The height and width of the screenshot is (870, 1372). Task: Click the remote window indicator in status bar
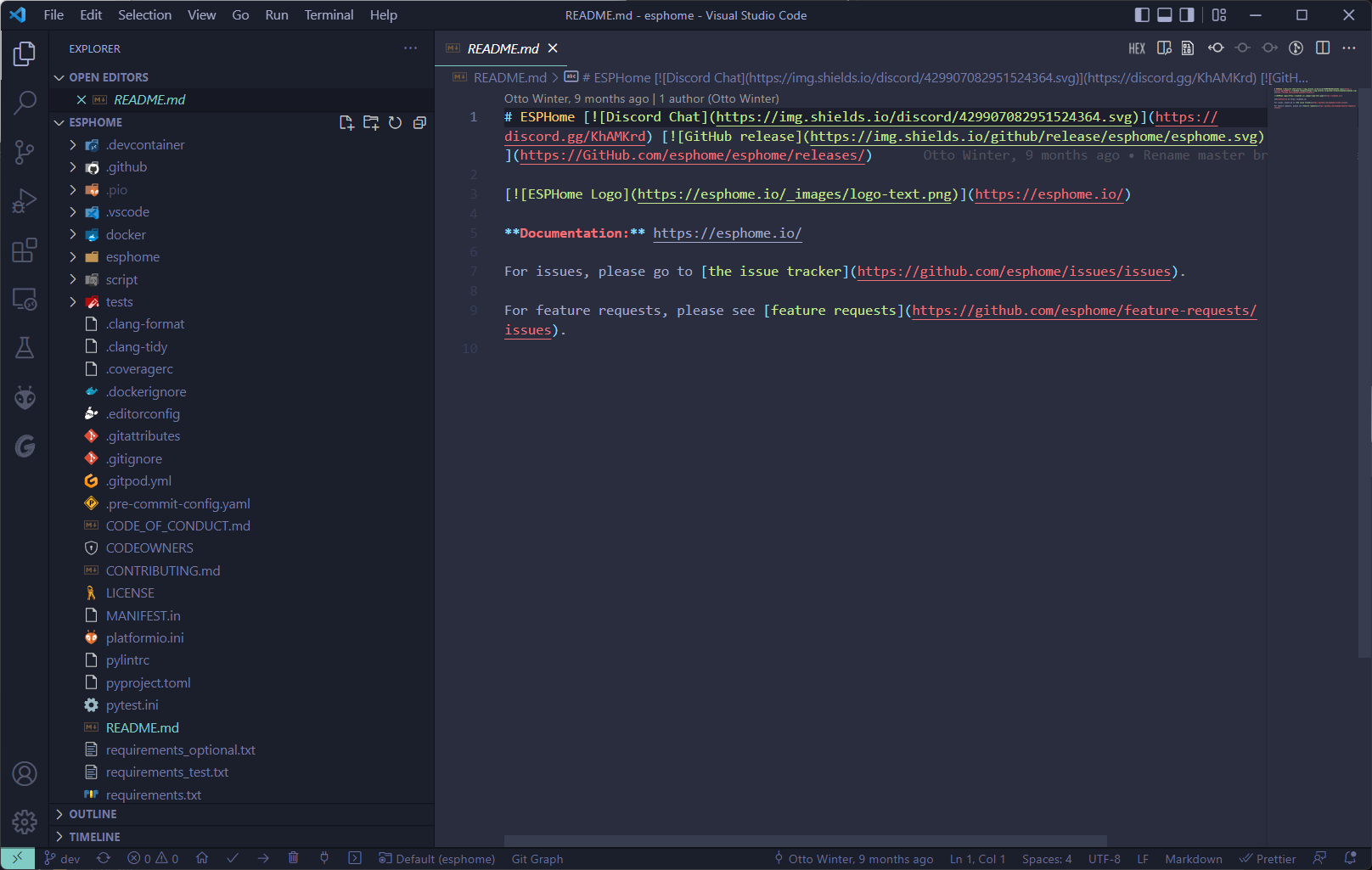pos(18,859)
